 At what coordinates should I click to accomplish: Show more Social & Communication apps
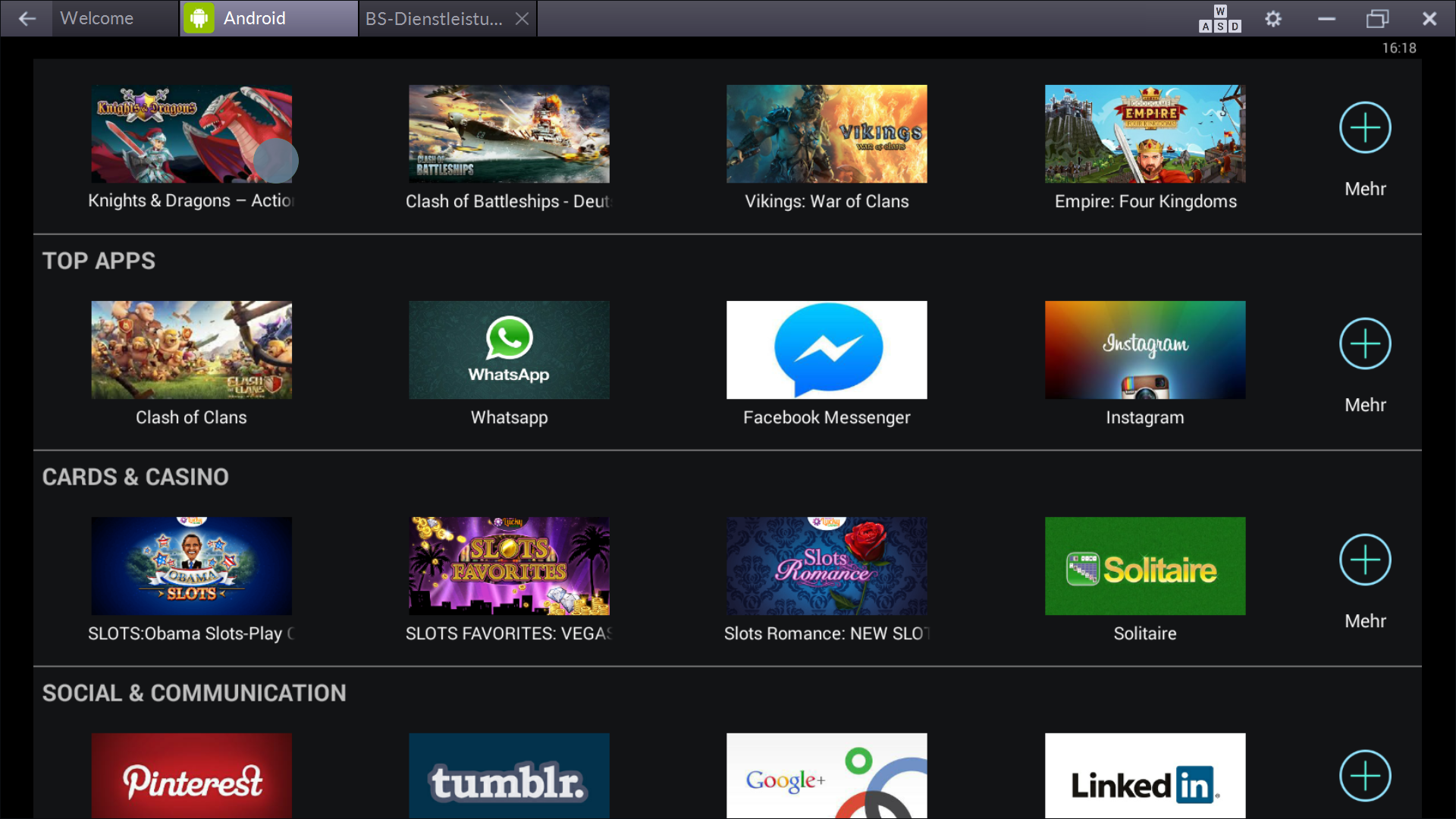[1365, 775]
